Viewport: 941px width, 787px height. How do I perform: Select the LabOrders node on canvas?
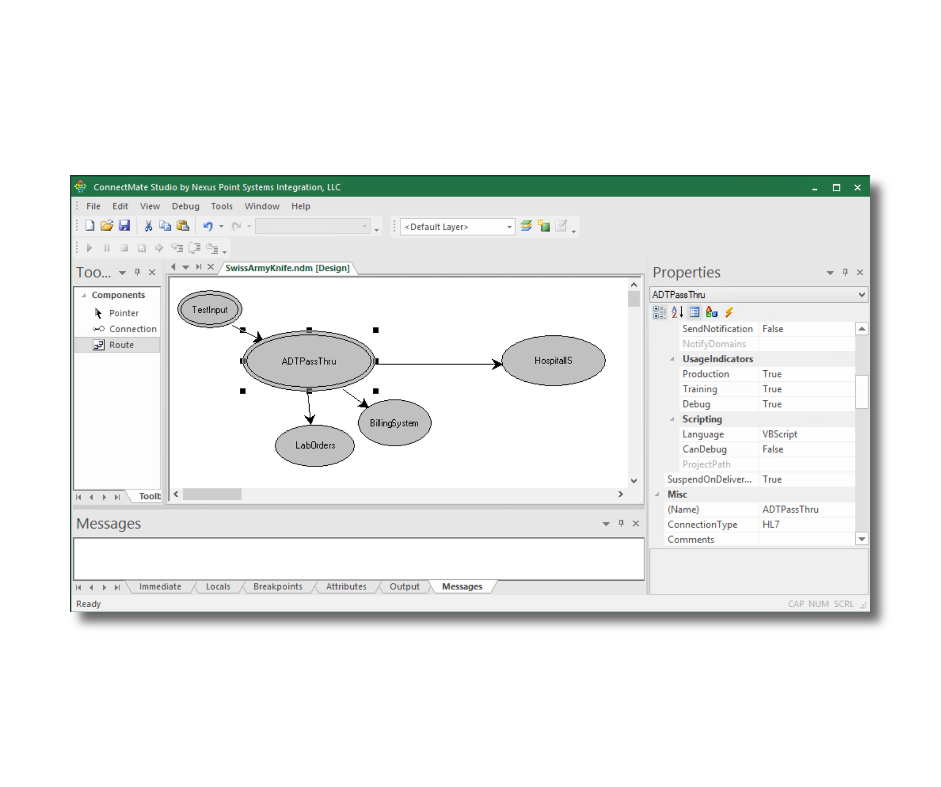(314, 445)
